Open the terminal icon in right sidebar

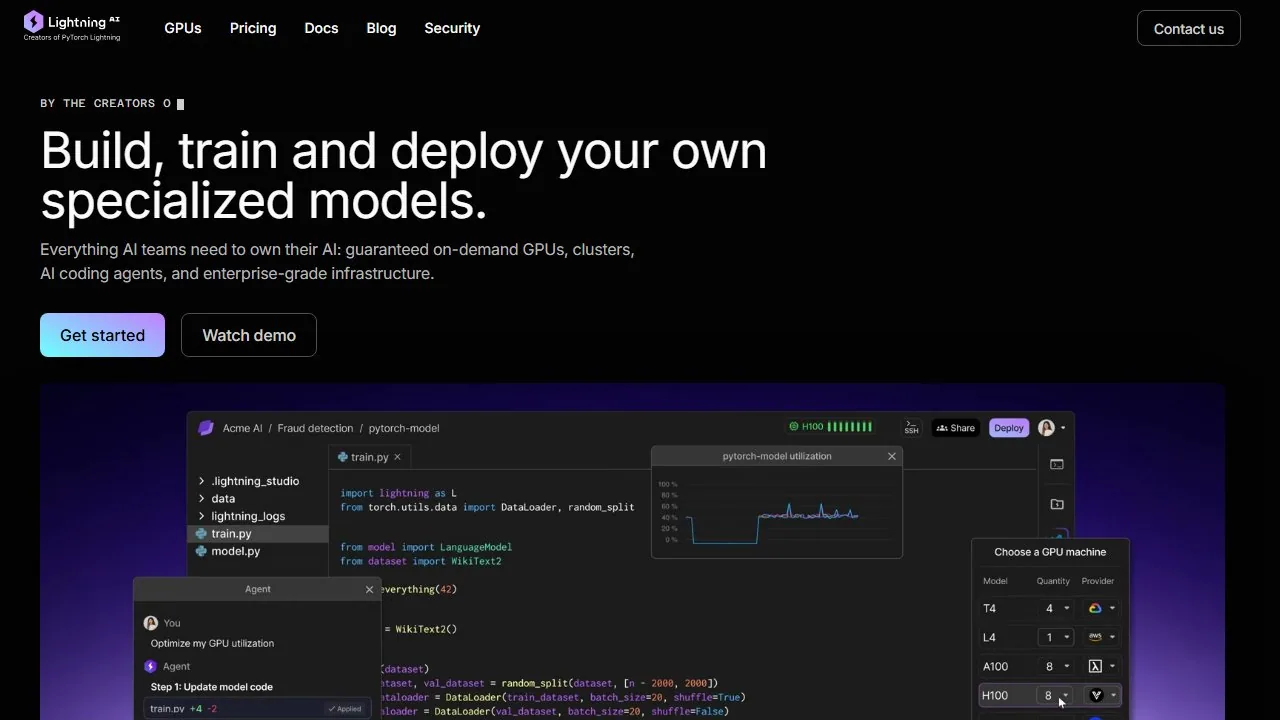[x=1056, y=464]
